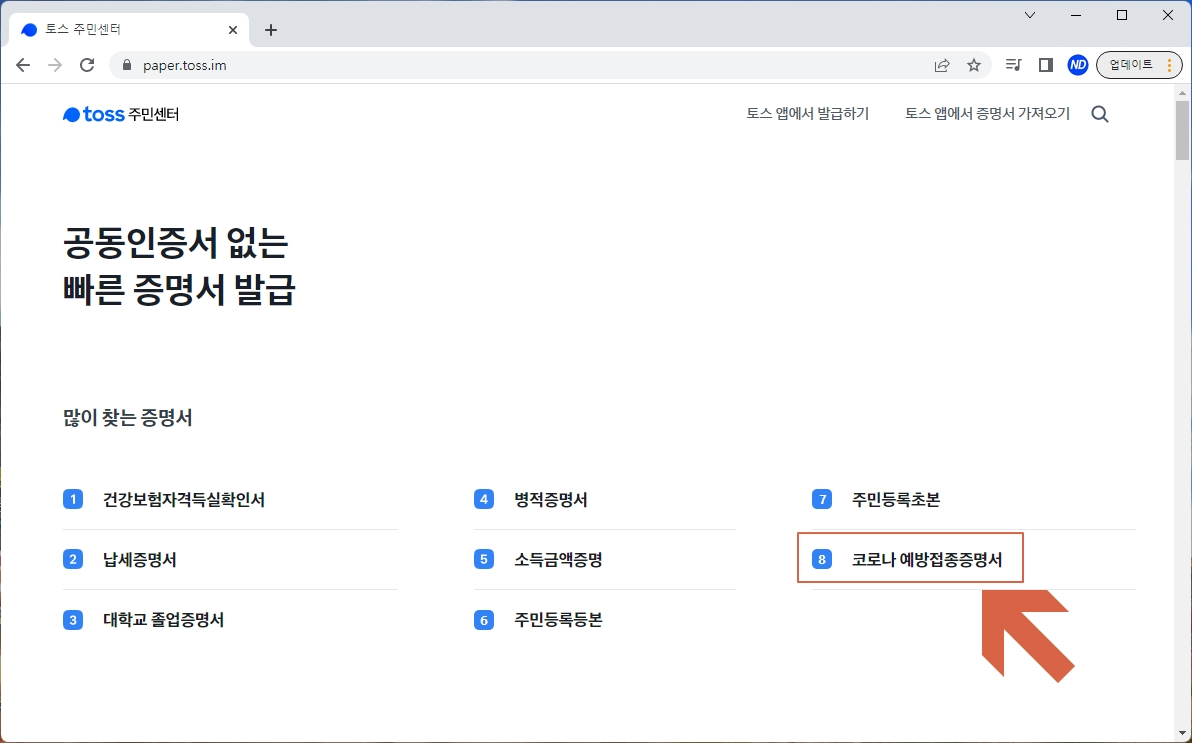Click the padlock site info icon

click(x=127, y=65)
